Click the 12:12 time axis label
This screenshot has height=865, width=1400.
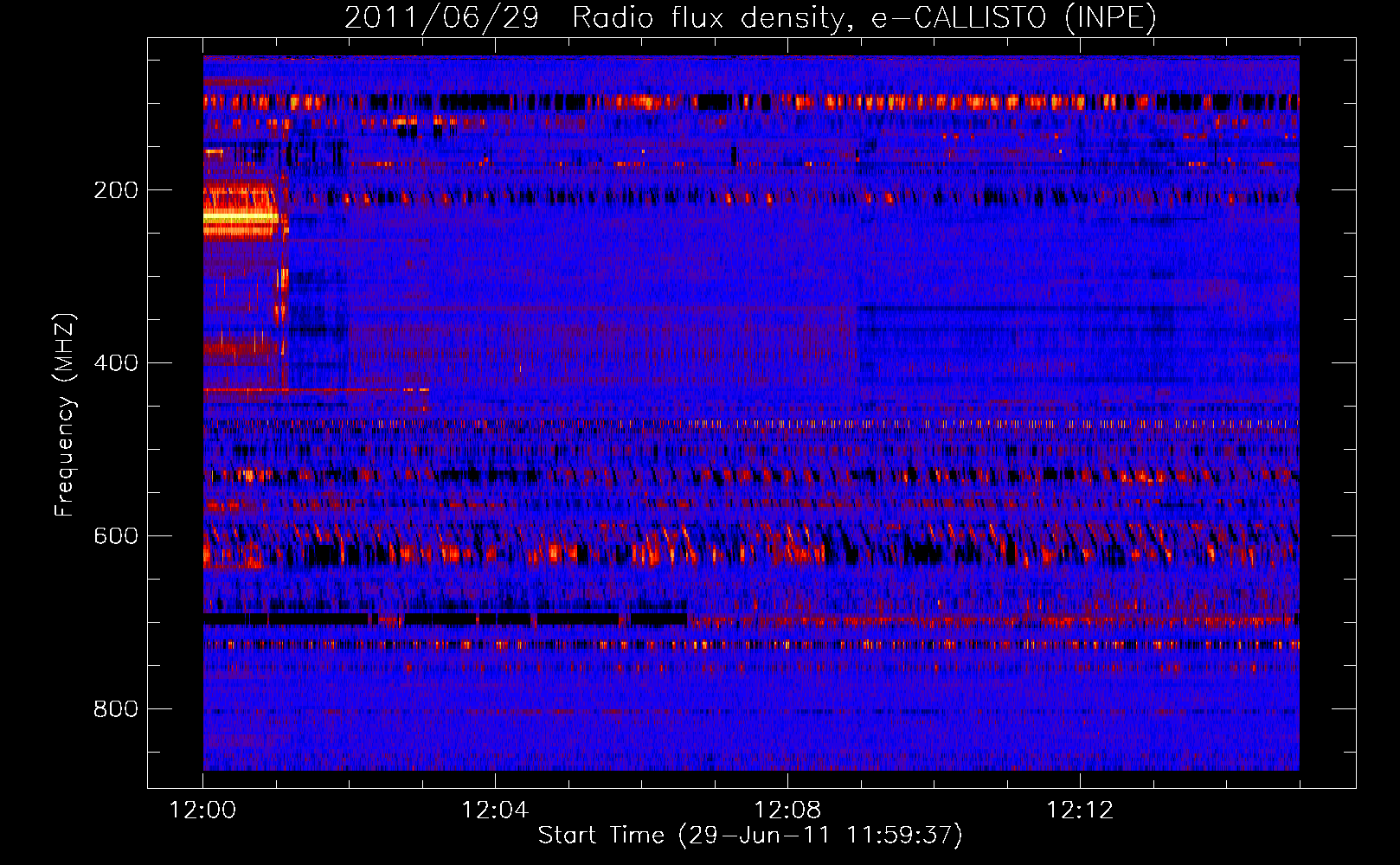[1080, 811]
